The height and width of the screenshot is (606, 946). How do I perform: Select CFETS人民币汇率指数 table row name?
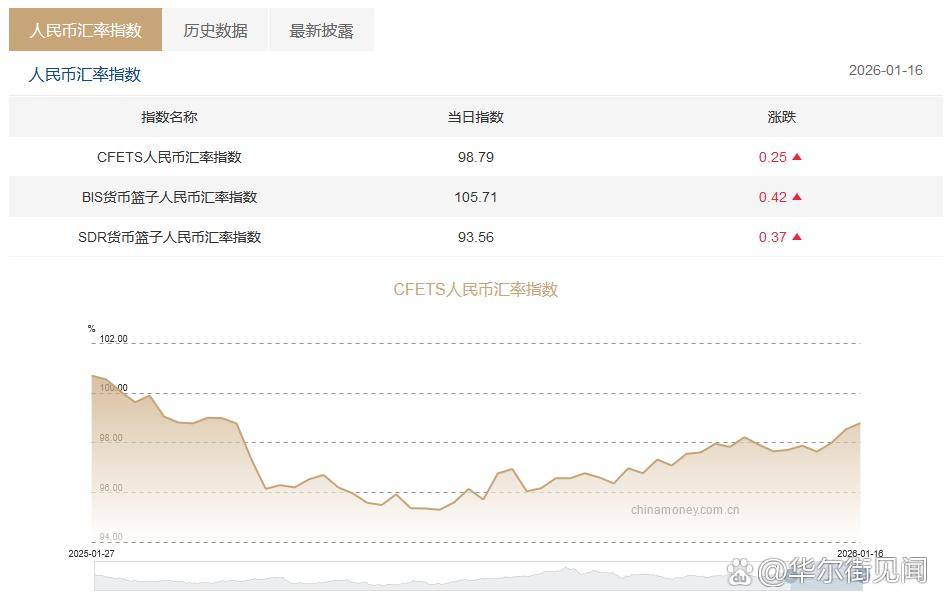coord(169,157)
